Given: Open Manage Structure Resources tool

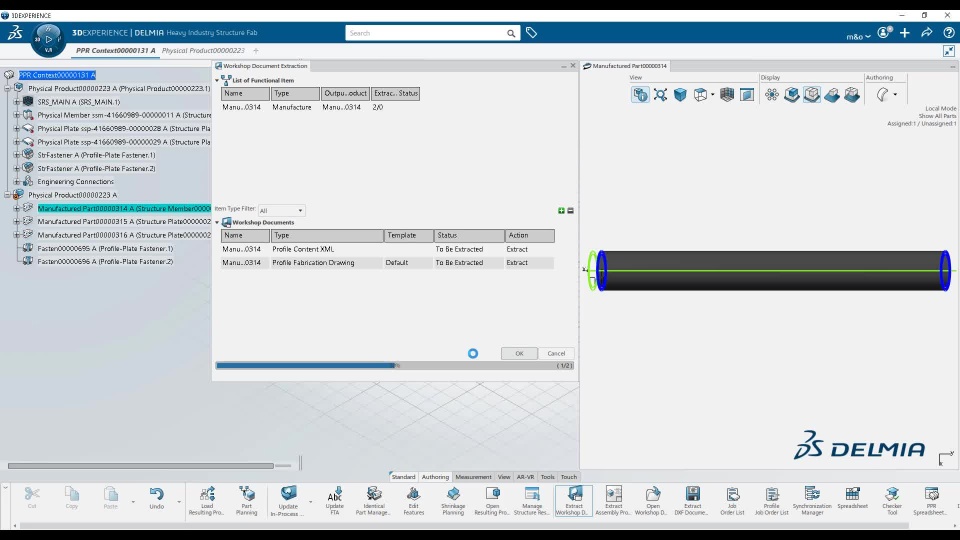Looking at the screenshot, I should click(531, 500).
